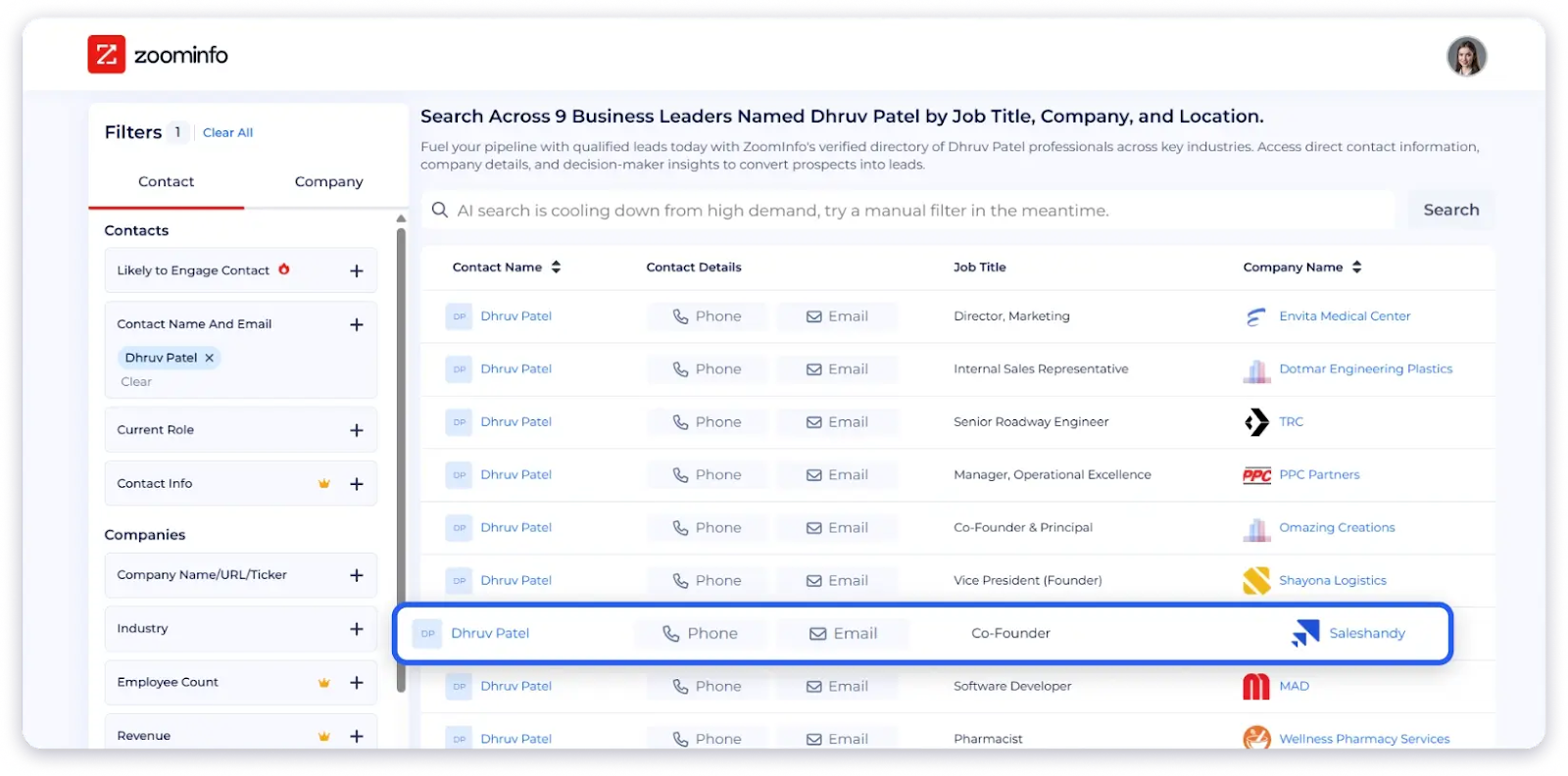This screenshot has width=1568, height=776.
Task: Reveal phone for Saleshandy Co-Founder
Action: (x=700, y=634)
